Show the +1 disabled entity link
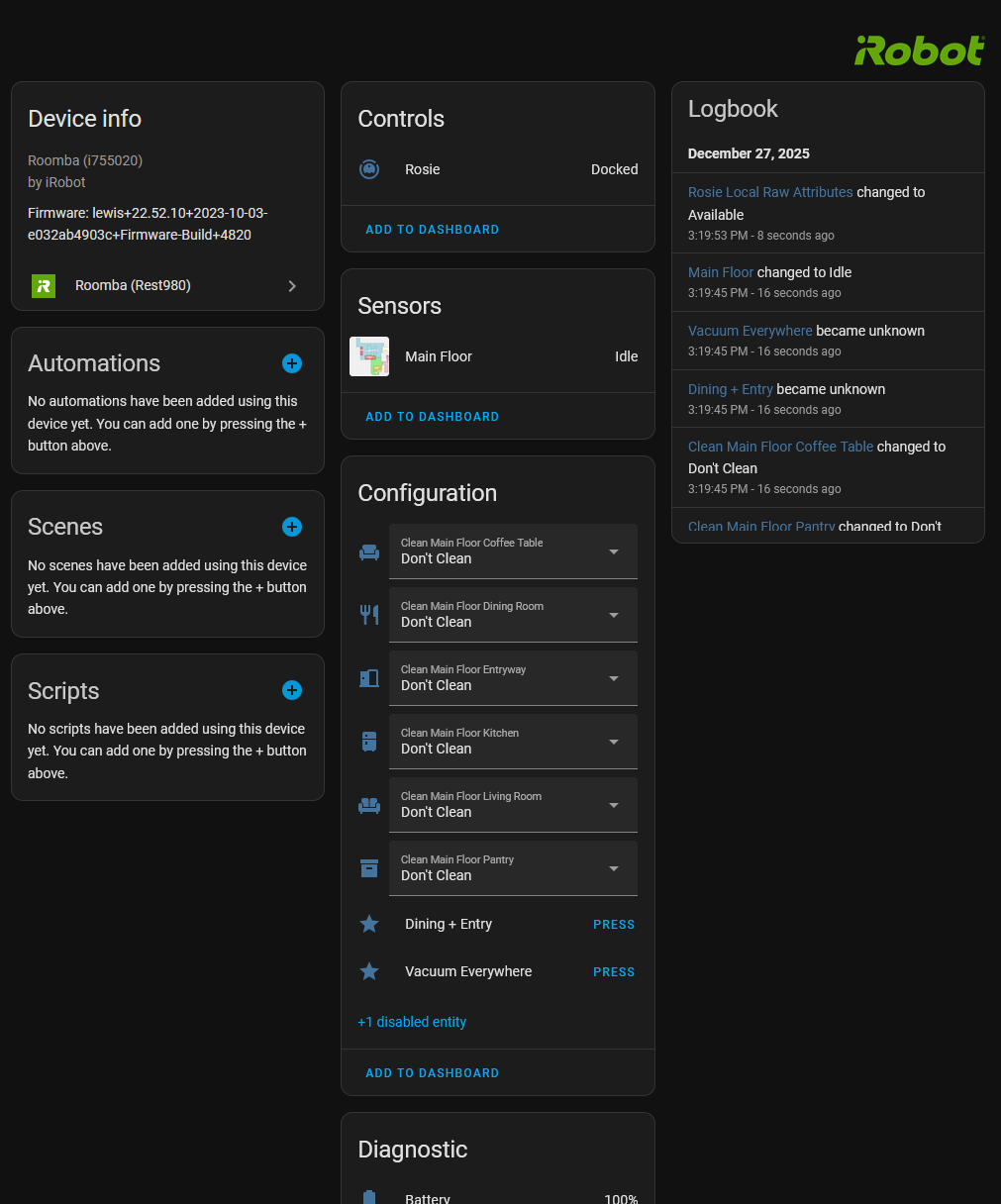This screenshot has height=1204, width=1001. (412, 1022)
